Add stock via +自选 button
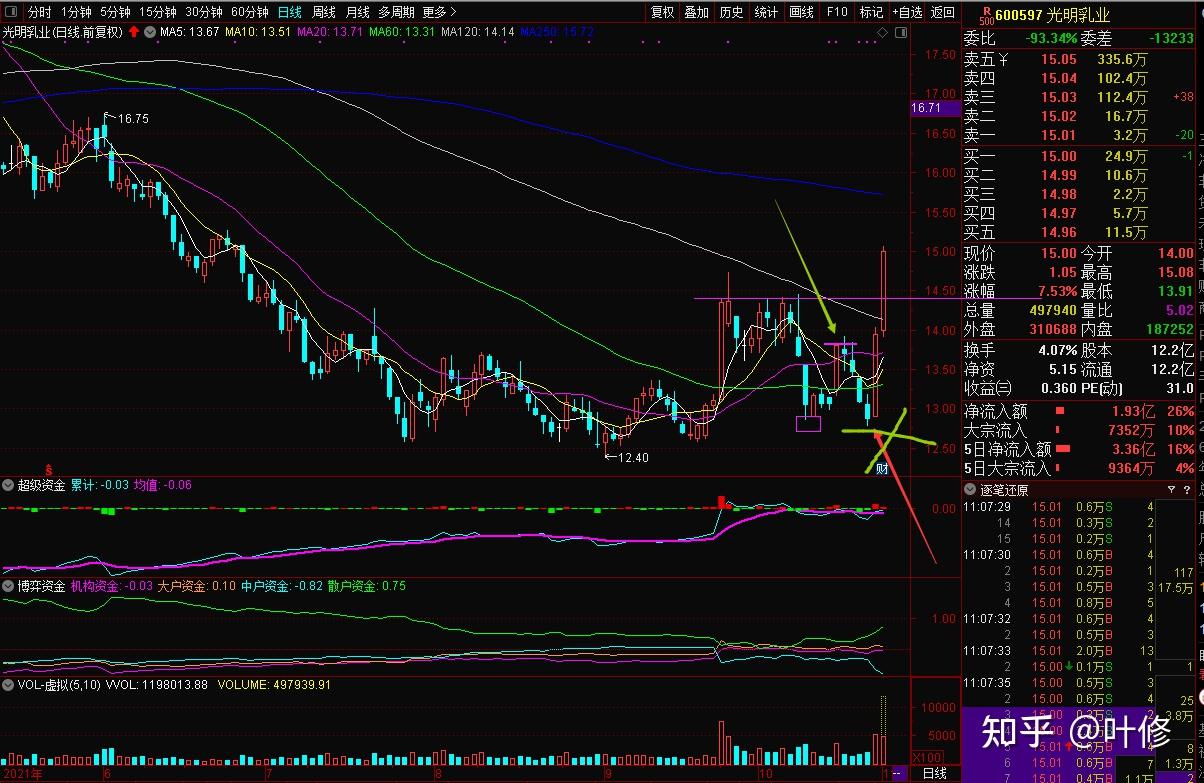Image resolution: width=1204 pixels, height=783 pixels. [x=907, y=13]
